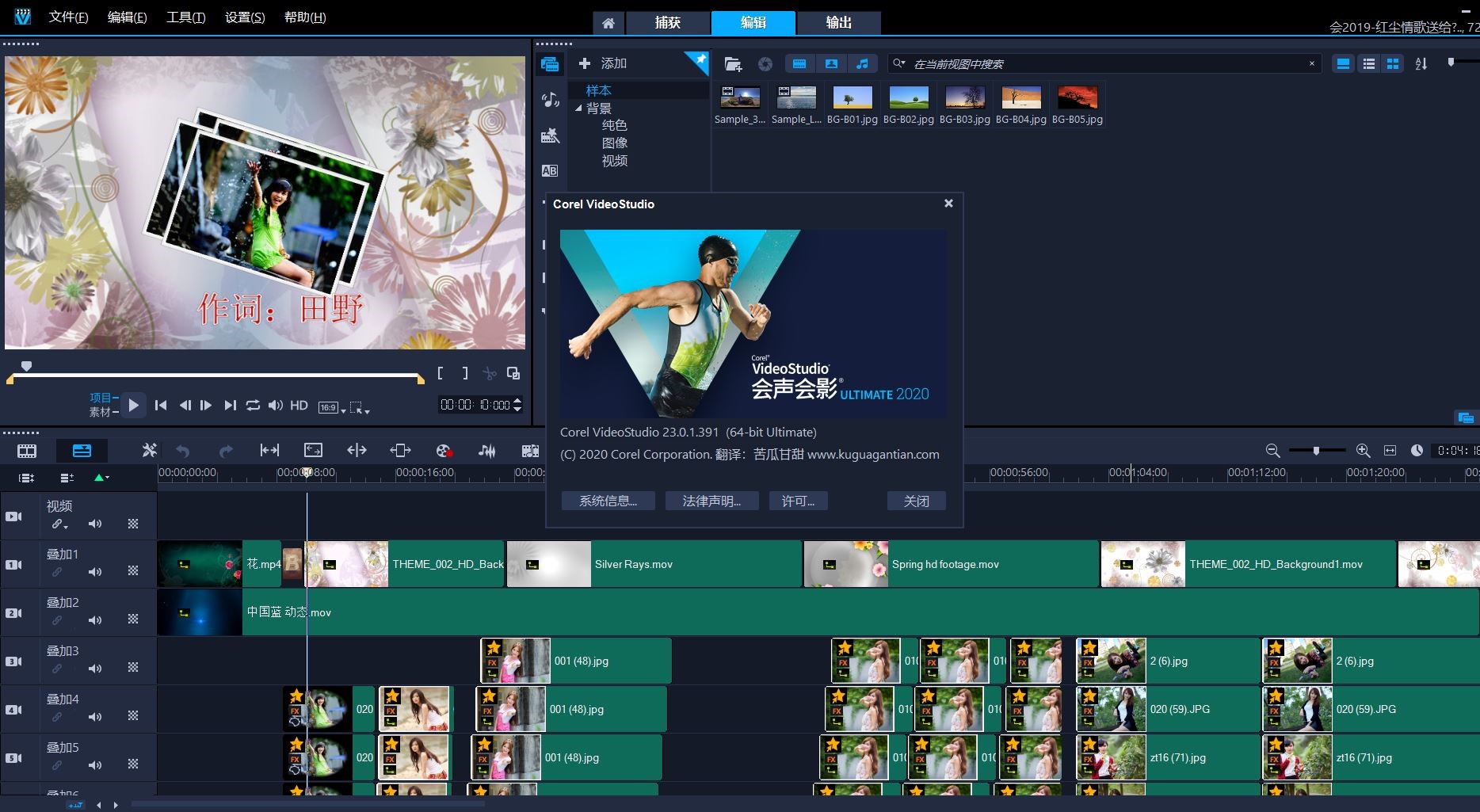Click the timeline zoom level slider
Viewport: 1480px width, 812px height.
pos(1316,451)
